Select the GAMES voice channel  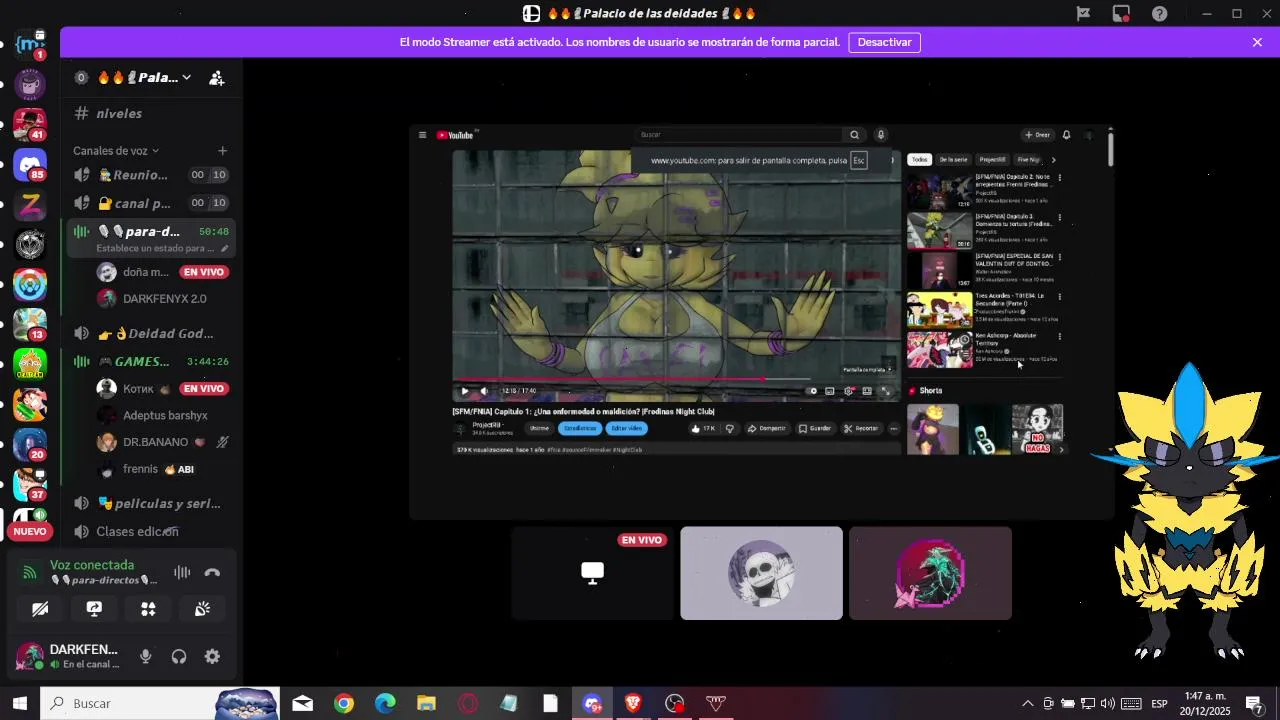pyautogui.click(x=151, y=362)
